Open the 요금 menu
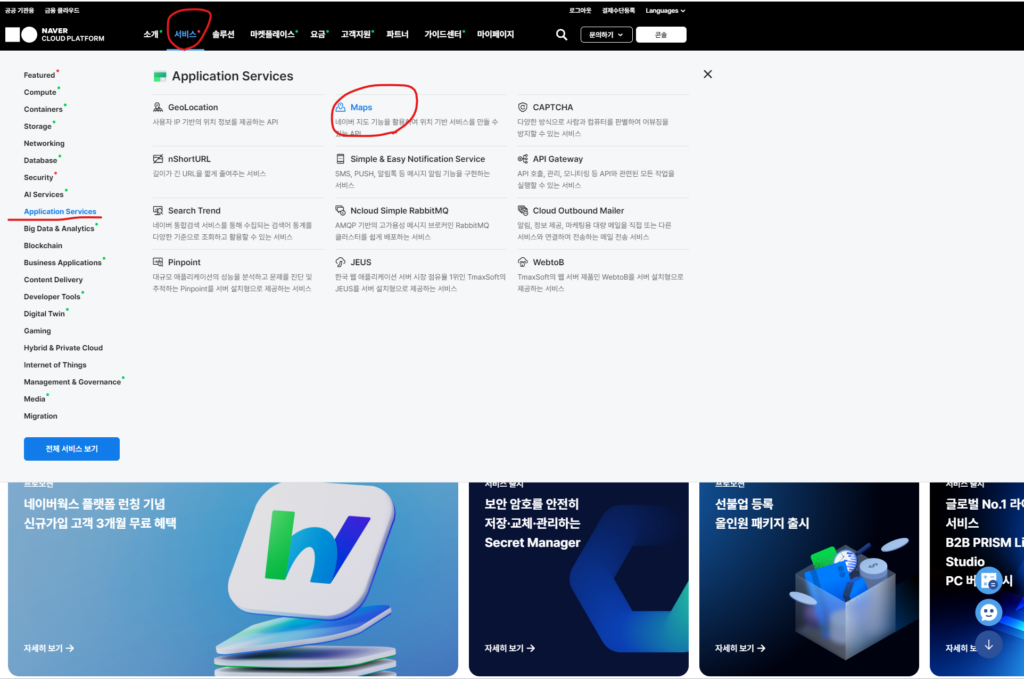 (x=318, y=35)
